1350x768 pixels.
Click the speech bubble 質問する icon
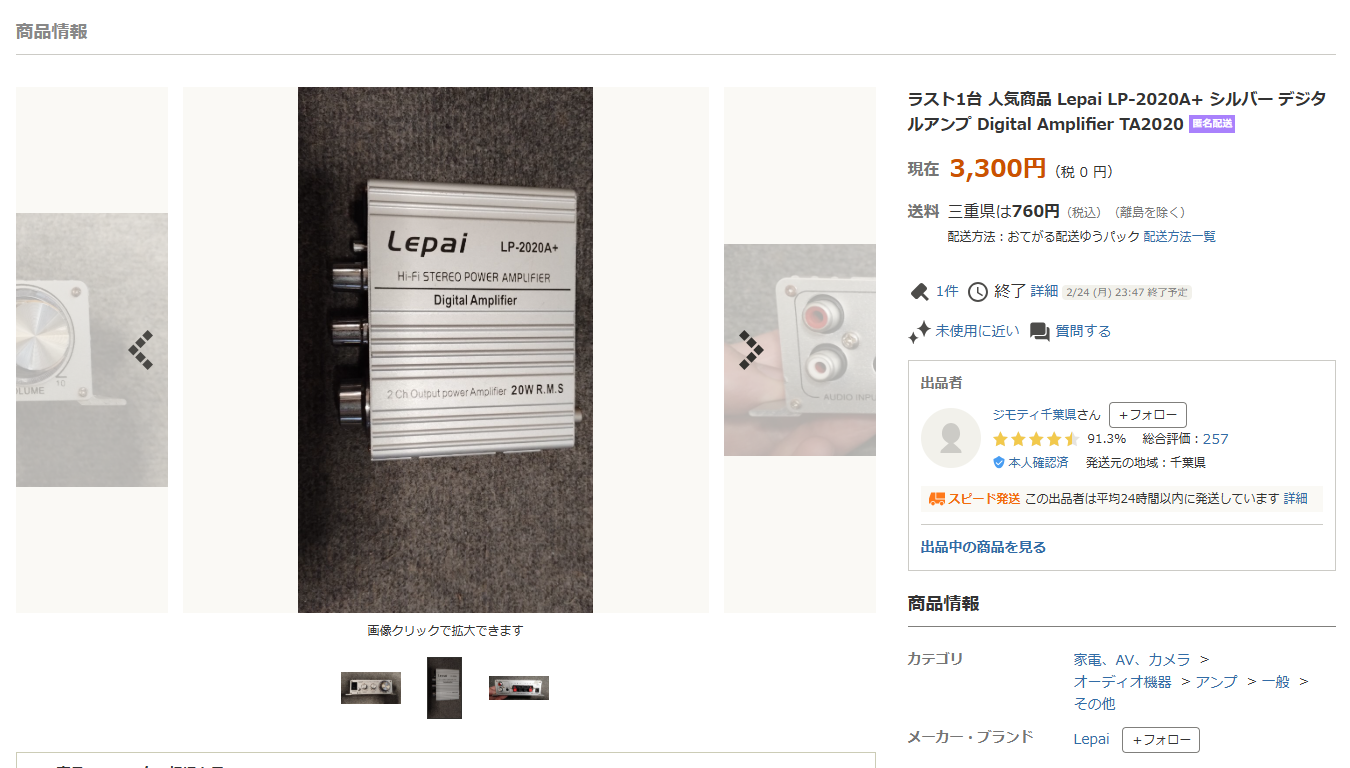[x=1040, y=332]
